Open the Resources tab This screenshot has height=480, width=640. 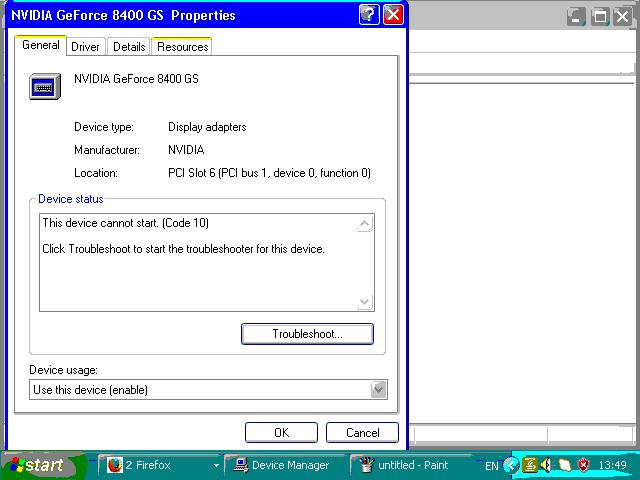click(182, 47)
